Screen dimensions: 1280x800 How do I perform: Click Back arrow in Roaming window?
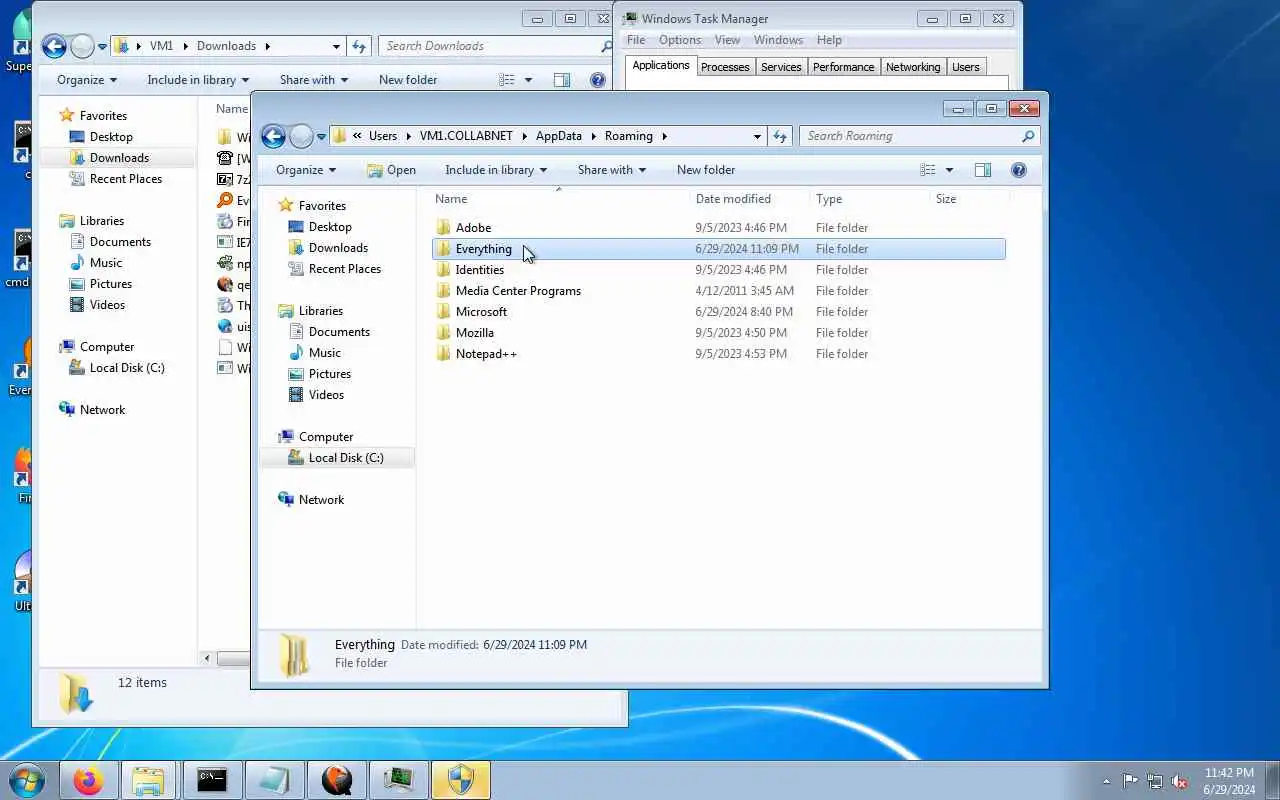[x=273, y=136]
